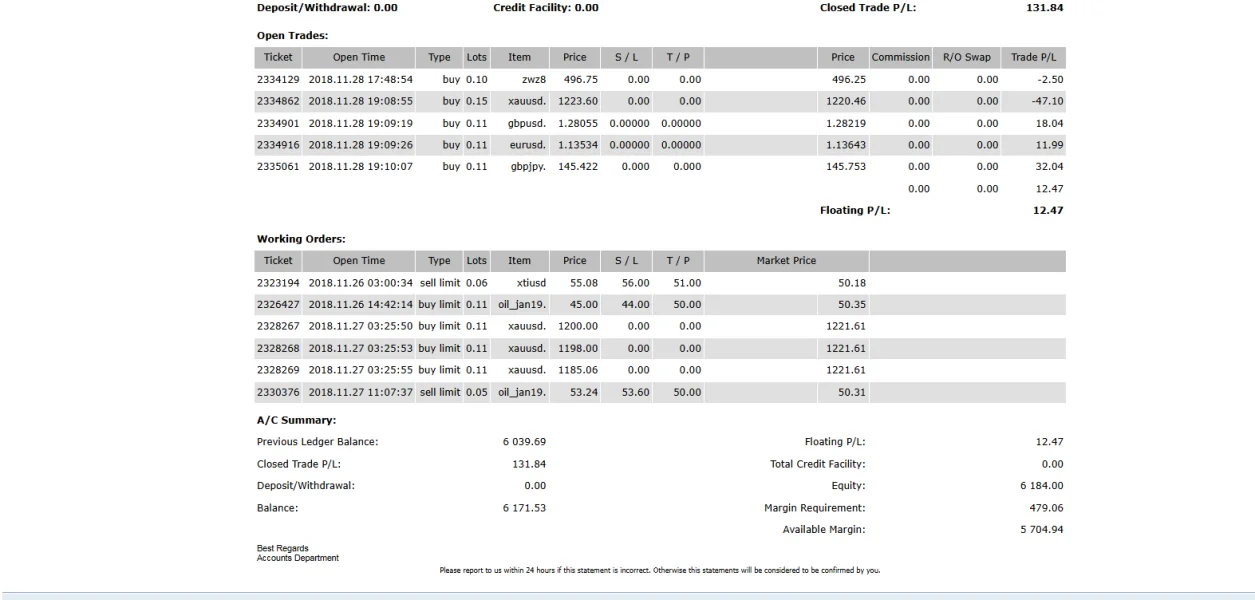
Task: Select order price 1185.06 for xauusd.
Action: [580, 370]
